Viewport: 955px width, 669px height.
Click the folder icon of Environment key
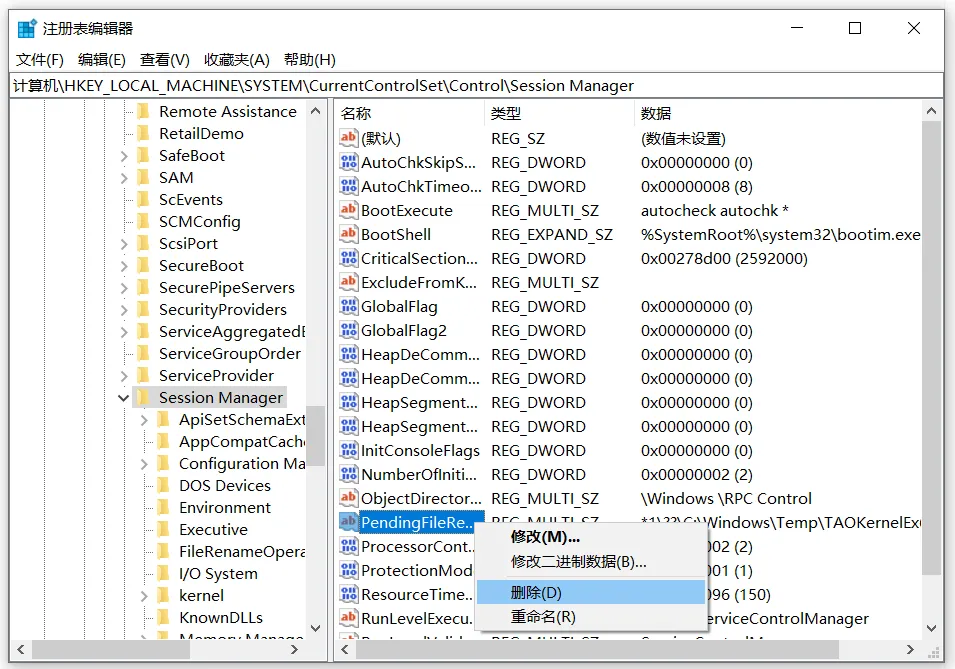point(163,508)
